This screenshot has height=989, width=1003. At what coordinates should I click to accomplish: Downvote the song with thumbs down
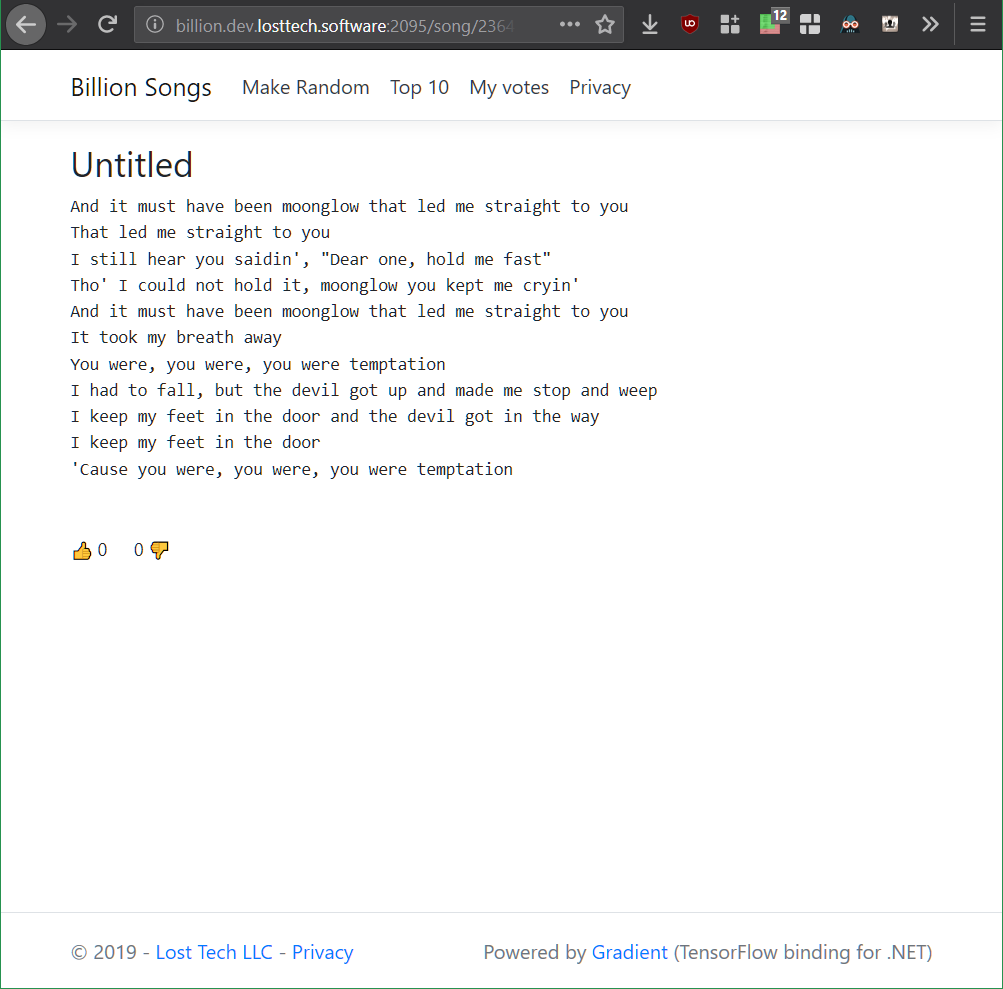[x=159, y=550]
